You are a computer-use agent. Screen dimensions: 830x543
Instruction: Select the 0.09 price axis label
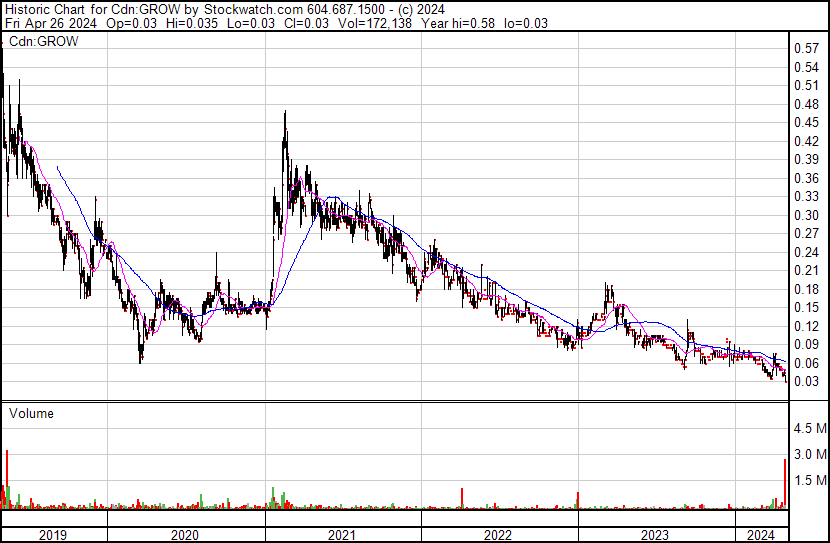[807, 345]
